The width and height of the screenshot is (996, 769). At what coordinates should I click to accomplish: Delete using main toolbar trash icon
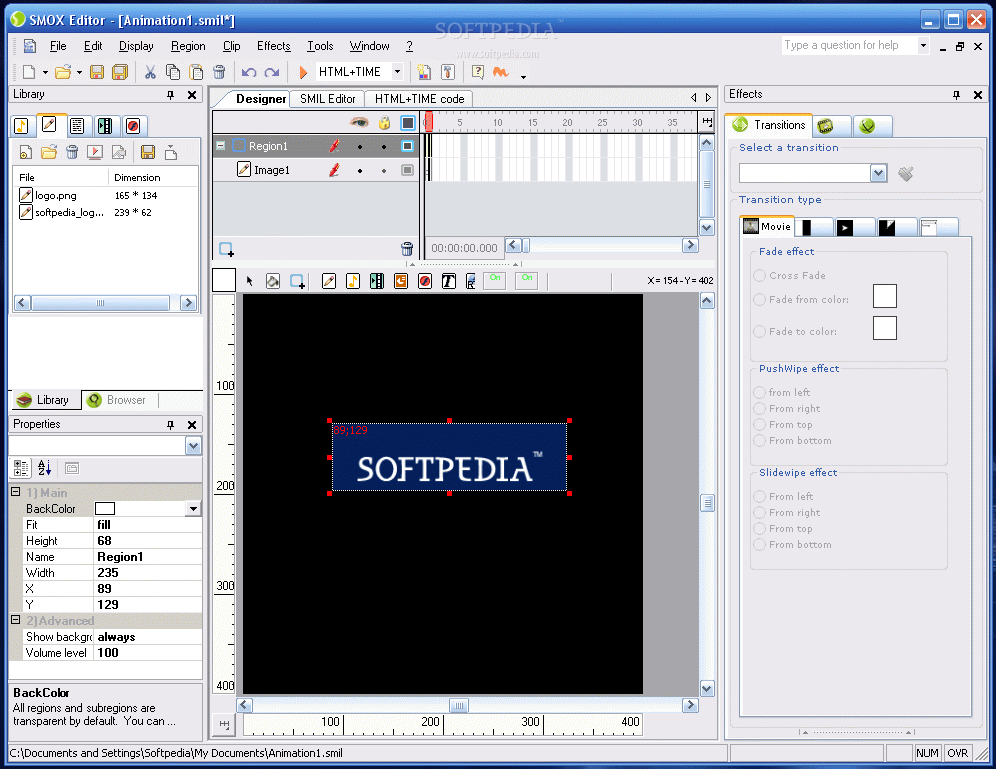pyautogui.click(x=219, y=72)
